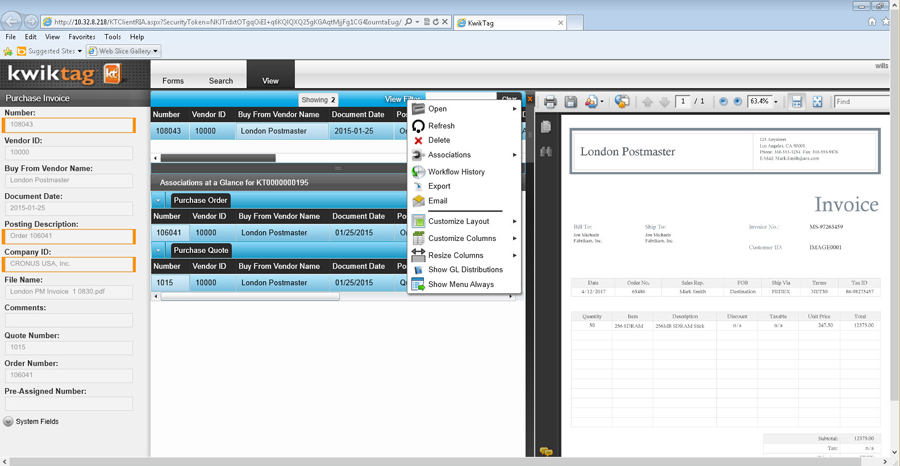Image resolution: width=900 pixels, height=466 pixels.
Task: Zoom out with the minus button
Action: [x=723, y=102]
